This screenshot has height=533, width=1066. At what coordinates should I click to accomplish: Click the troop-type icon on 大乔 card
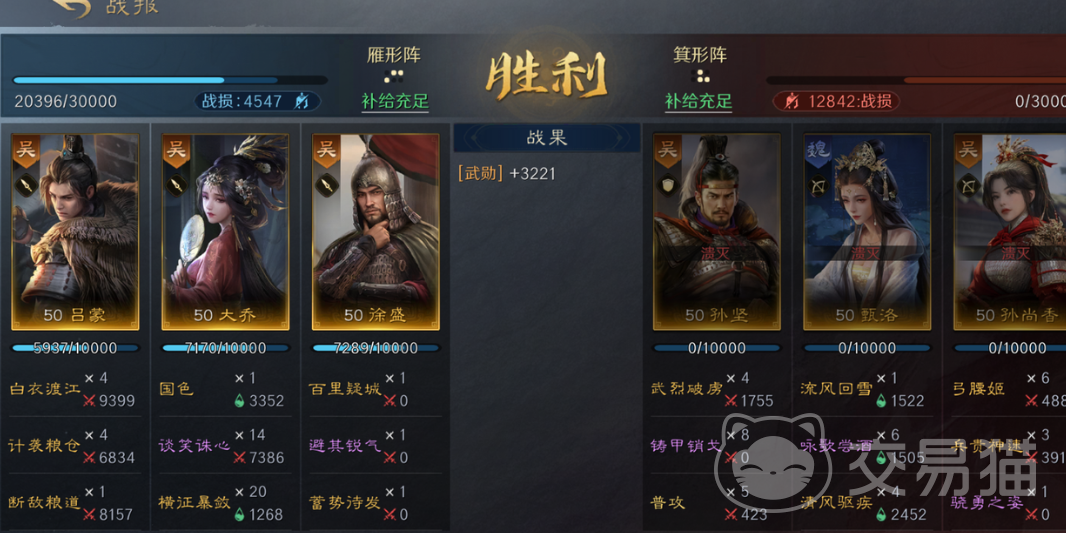[176, 184]
